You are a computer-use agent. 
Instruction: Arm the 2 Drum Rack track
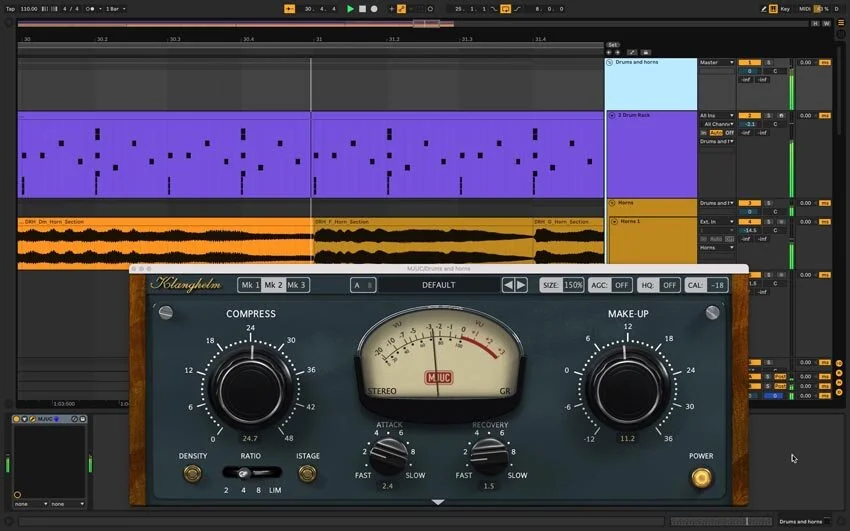[781, 115]
